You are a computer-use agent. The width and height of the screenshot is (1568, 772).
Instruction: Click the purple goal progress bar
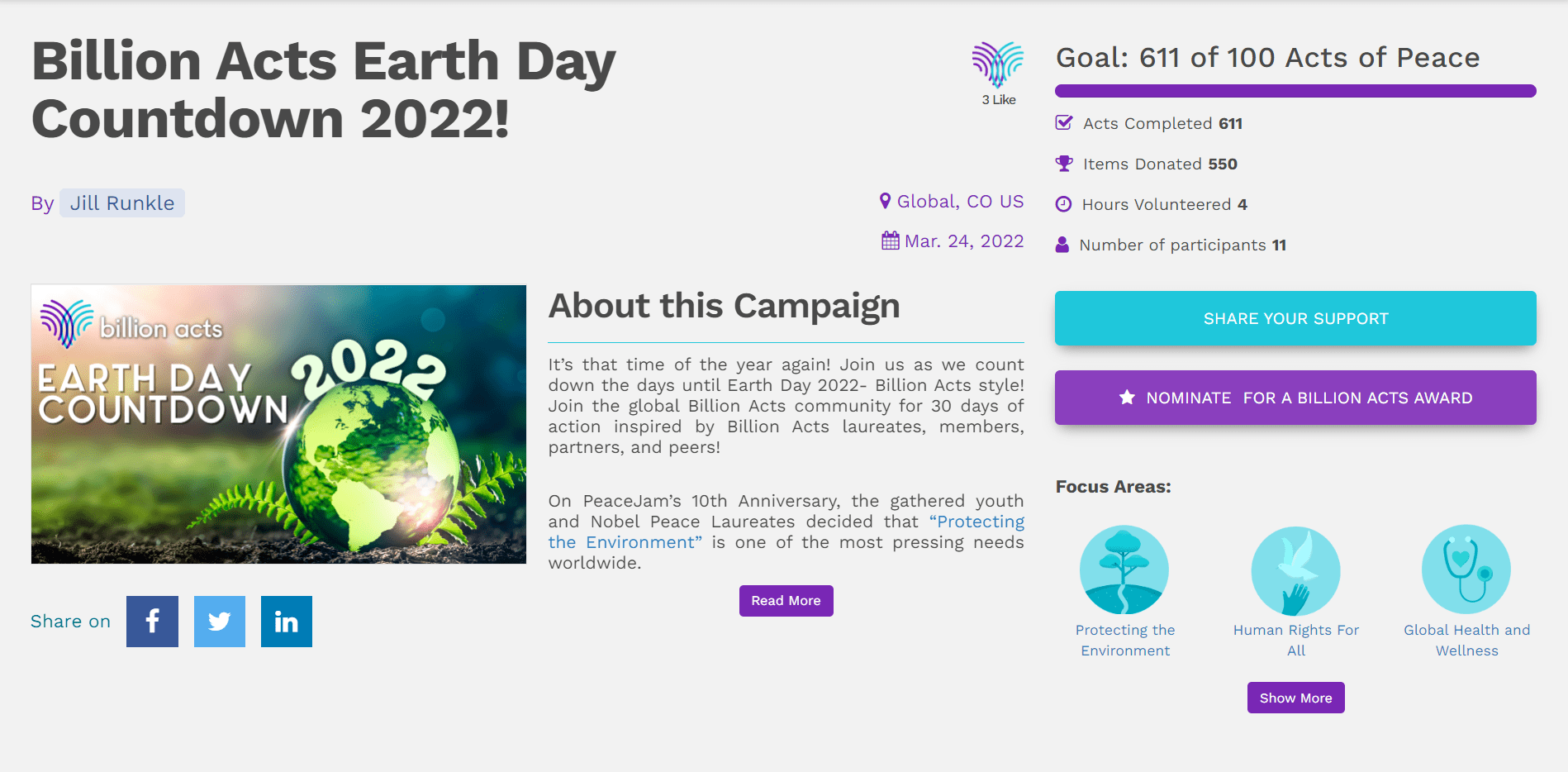coord(1295,91)
